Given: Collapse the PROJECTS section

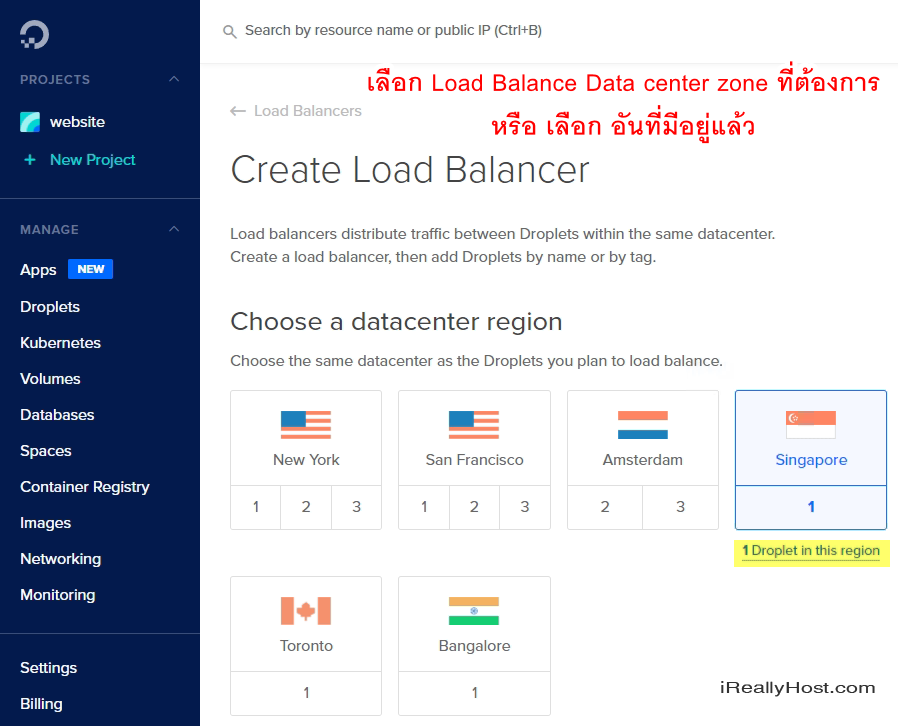Looking at the screenshot, I should (174, 79).
